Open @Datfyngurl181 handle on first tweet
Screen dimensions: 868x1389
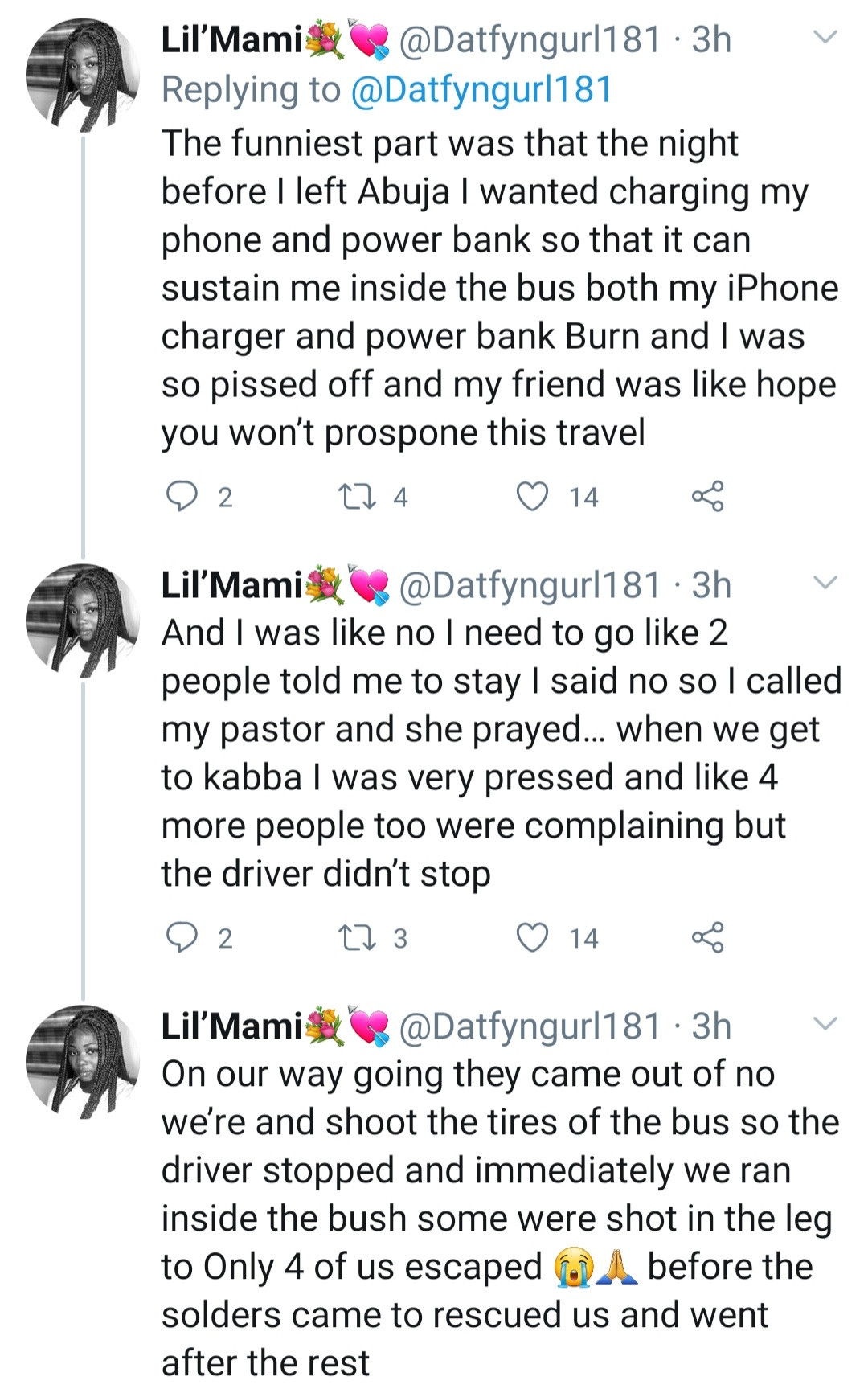530,39
